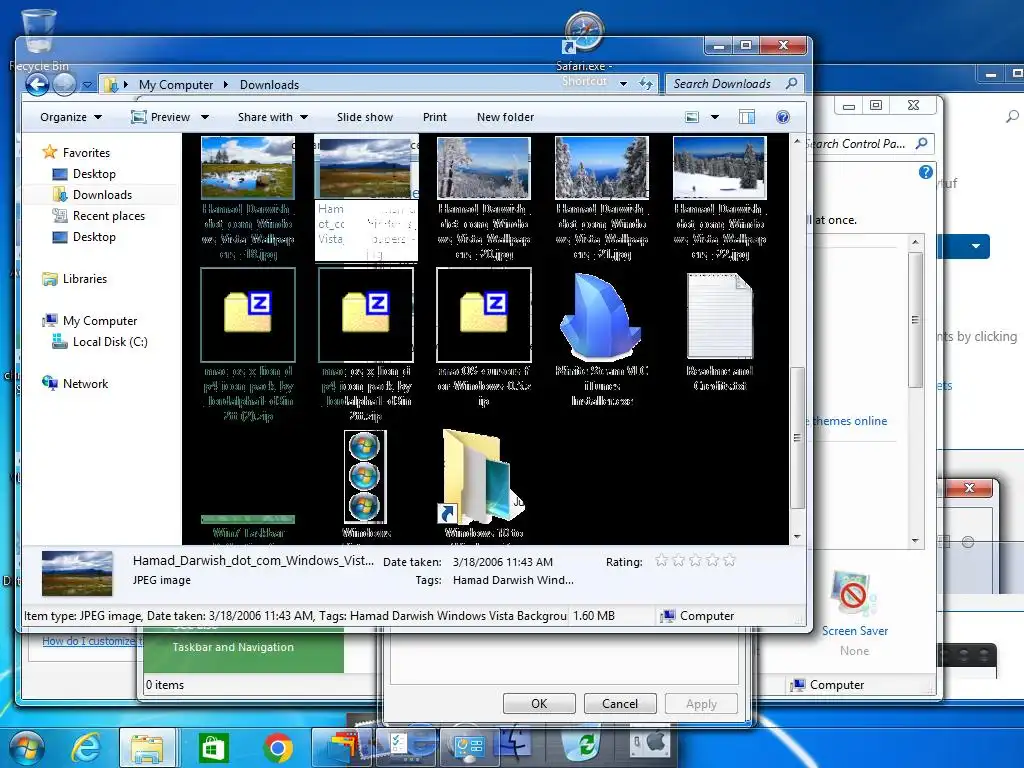Click the file list scroll down arrow
Viewport: 1024px width, 768px height.
797,537
